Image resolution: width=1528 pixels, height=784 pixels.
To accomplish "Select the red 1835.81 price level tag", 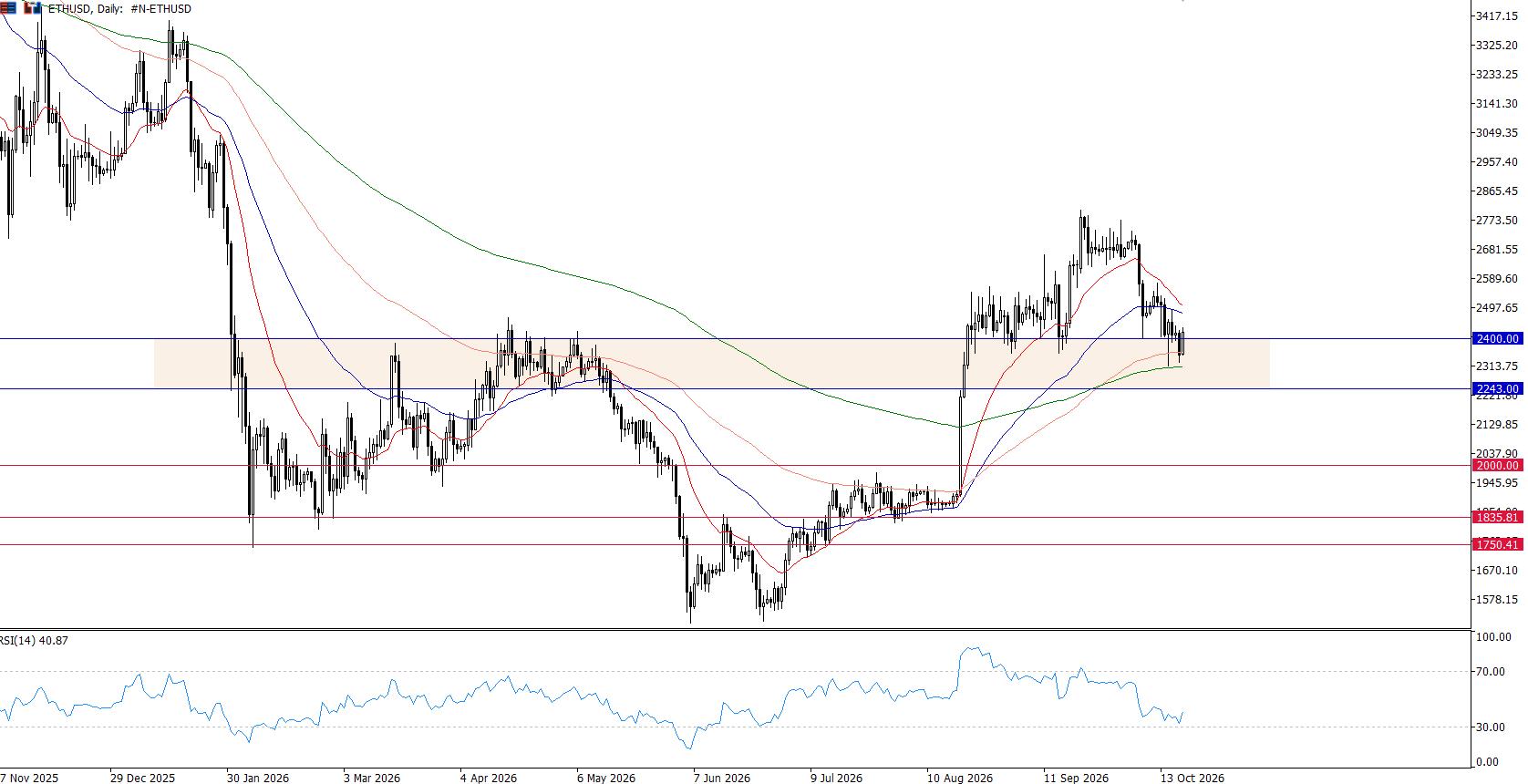I will point(1497,518).
